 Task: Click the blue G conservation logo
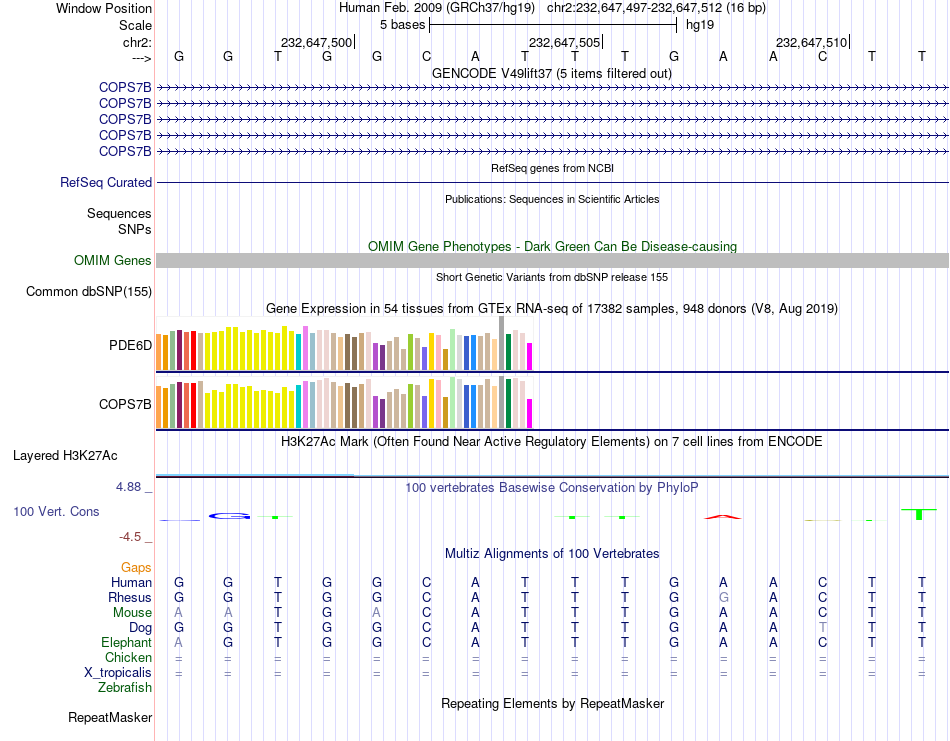[230, 516]
